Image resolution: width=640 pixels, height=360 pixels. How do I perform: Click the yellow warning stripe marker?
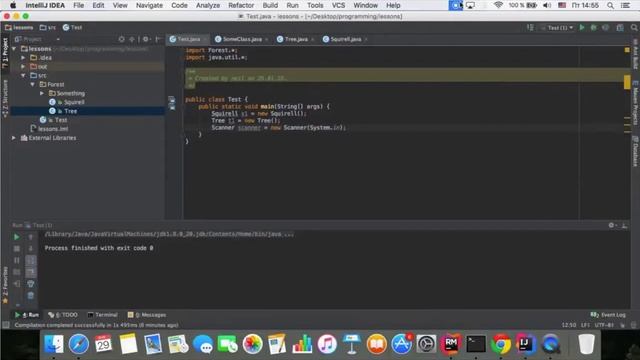tap(627, 82)
